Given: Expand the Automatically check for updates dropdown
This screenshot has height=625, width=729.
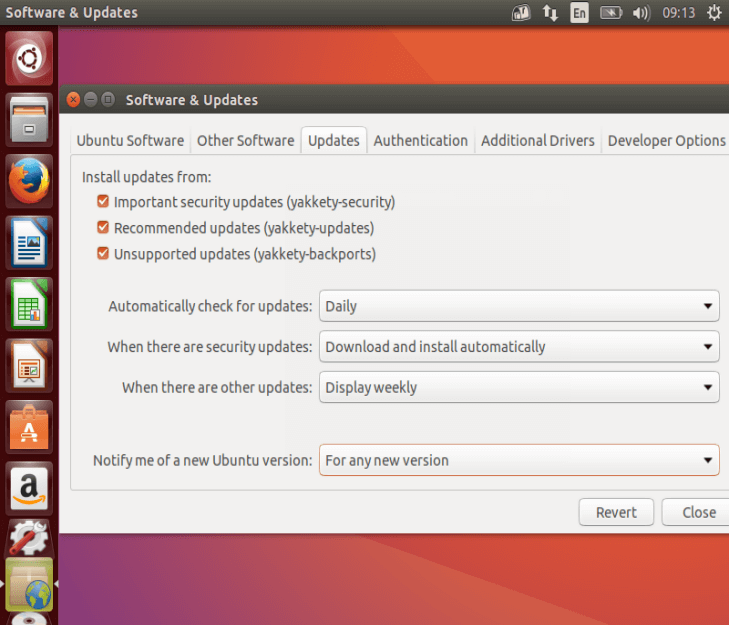Looking at the screenshot, I should [519, 306].
